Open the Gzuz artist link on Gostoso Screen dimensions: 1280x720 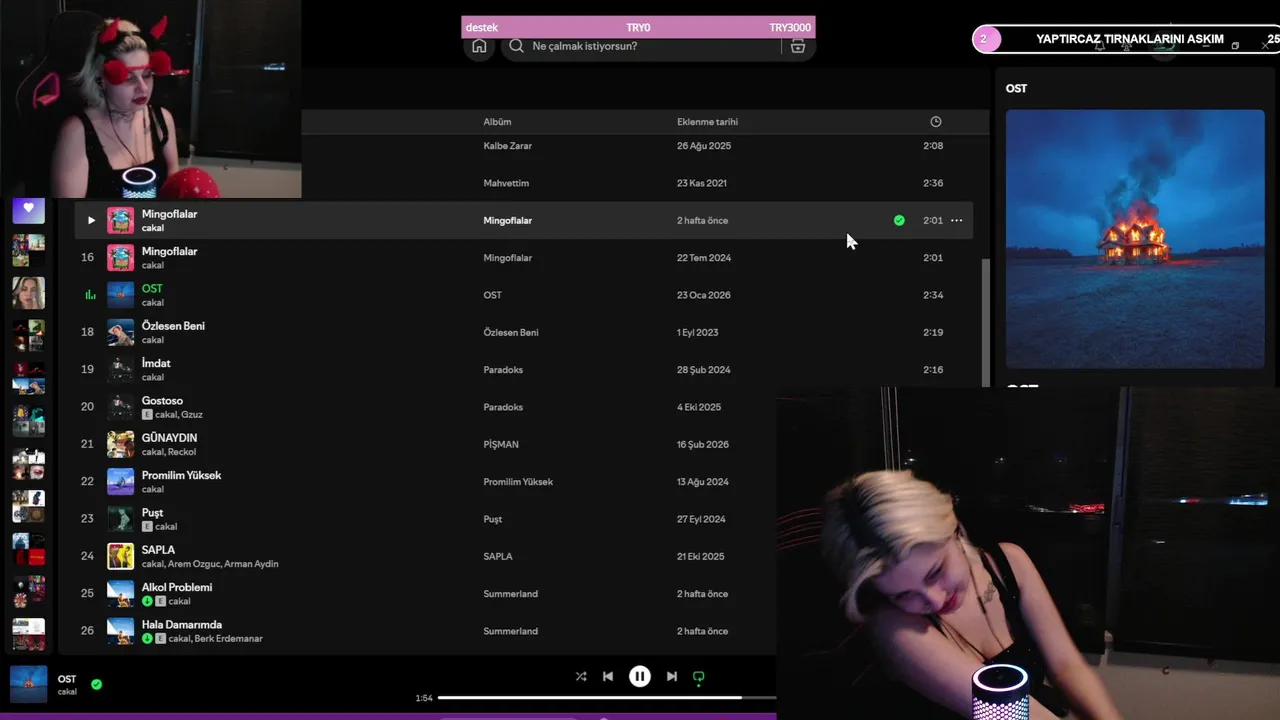[x=192, y=415]
